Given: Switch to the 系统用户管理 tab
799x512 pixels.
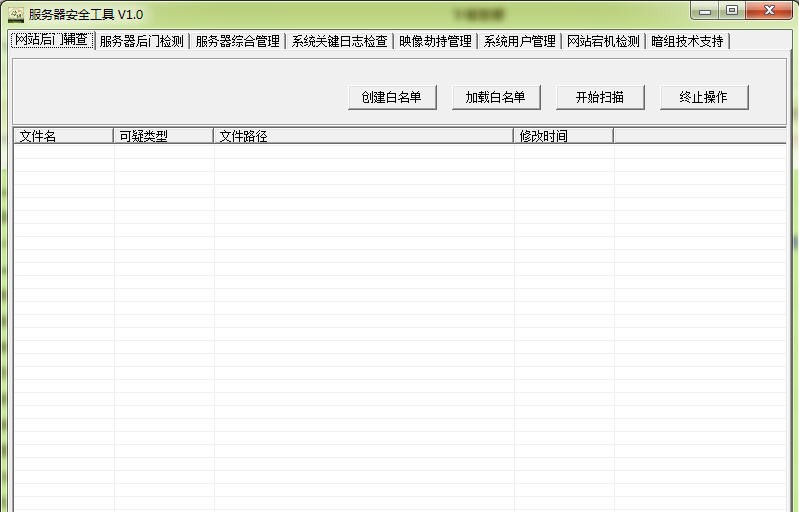Looking at the screenshot, I should [519, 41].
